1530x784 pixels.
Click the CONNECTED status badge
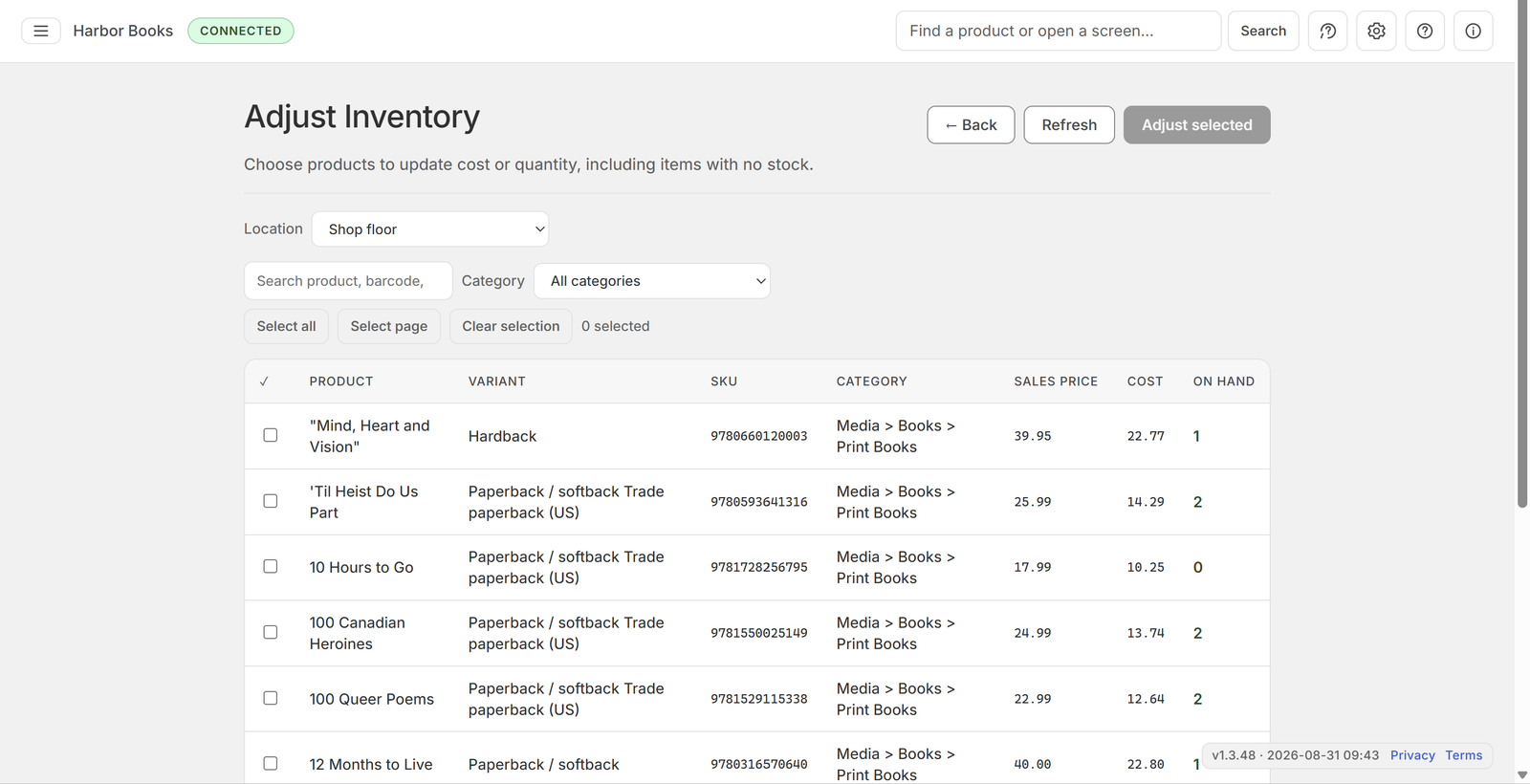pos(241,31)
